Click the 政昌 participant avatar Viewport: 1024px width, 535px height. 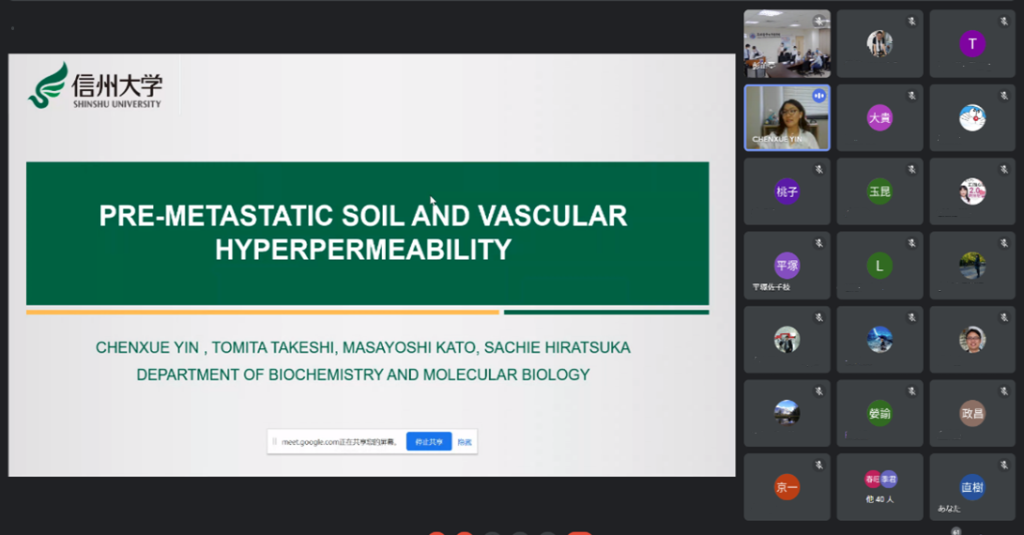[x=972, y=413]
